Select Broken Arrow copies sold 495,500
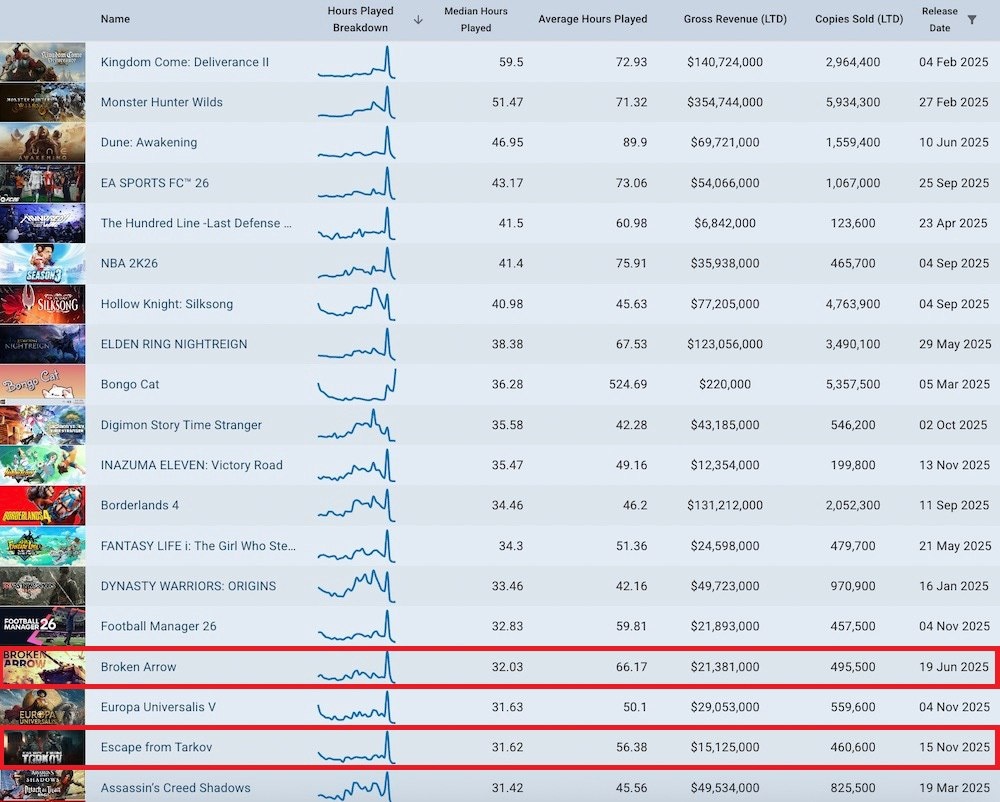This screenshot has width=1000, height=802. [853, 667]
